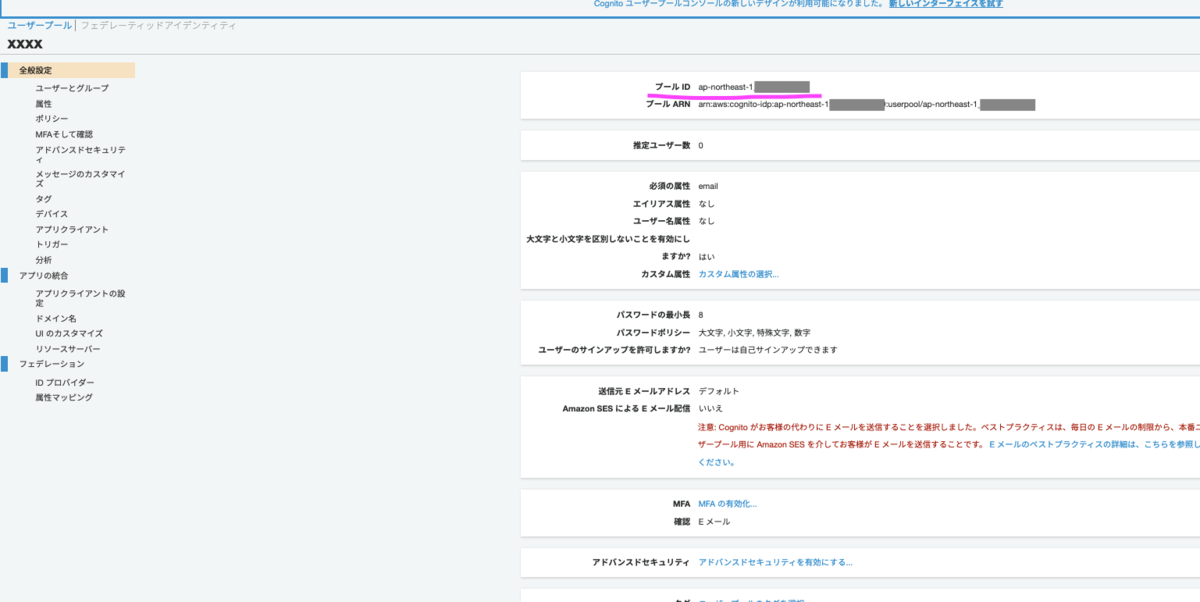
Task: Click the 必須の属性 value email
Action: [x=708, y=186]
